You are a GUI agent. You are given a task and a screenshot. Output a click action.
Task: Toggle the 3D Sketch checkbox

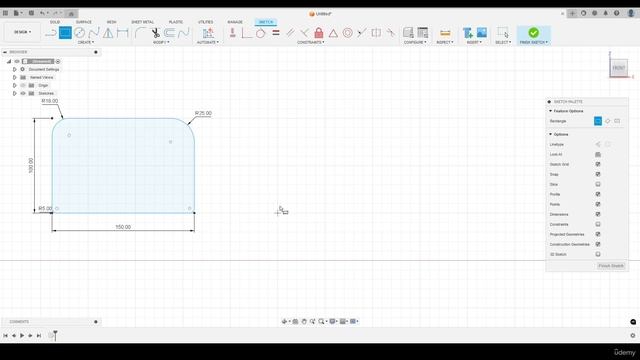[598, 254]
